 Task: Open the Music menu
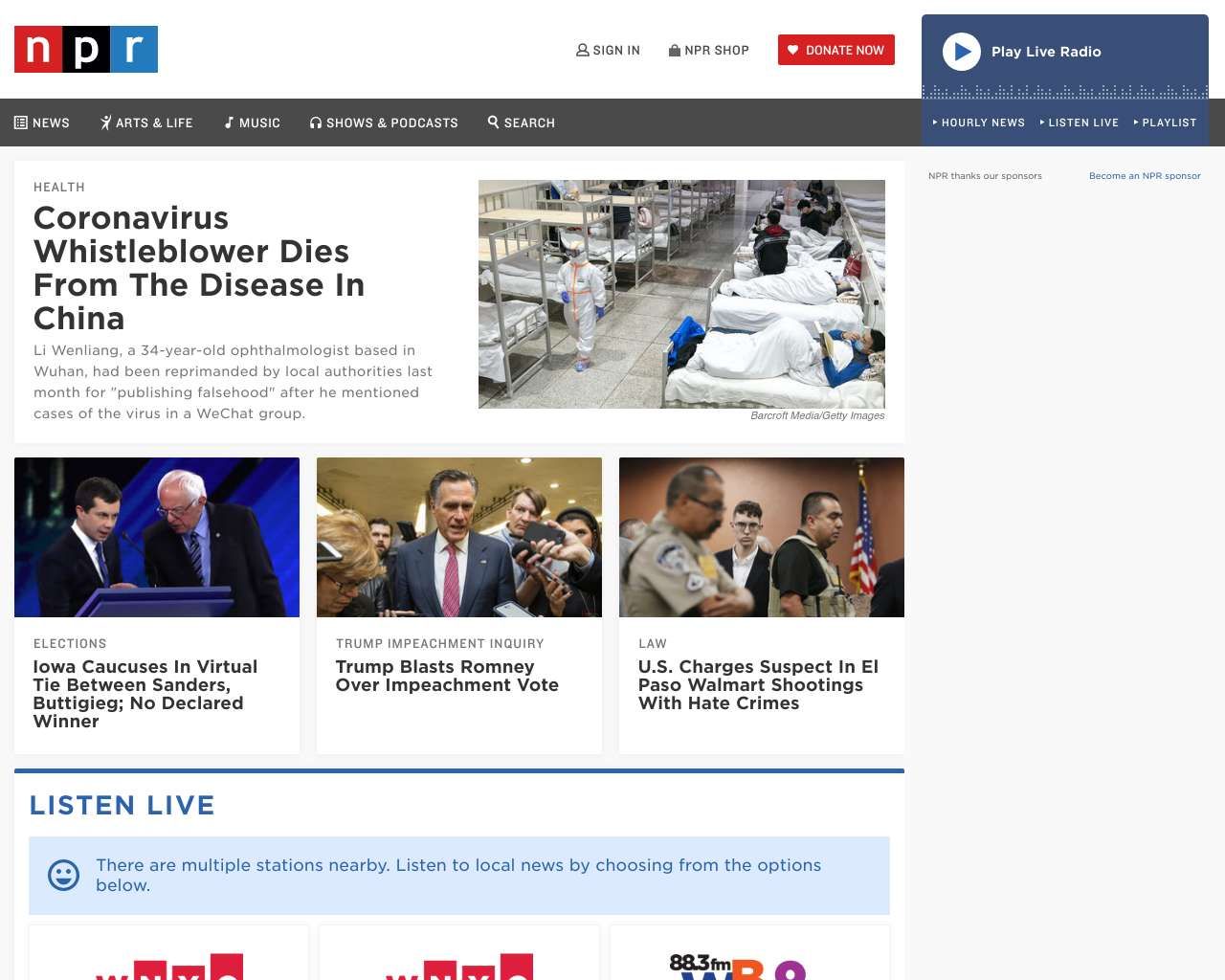click(252, 122)
